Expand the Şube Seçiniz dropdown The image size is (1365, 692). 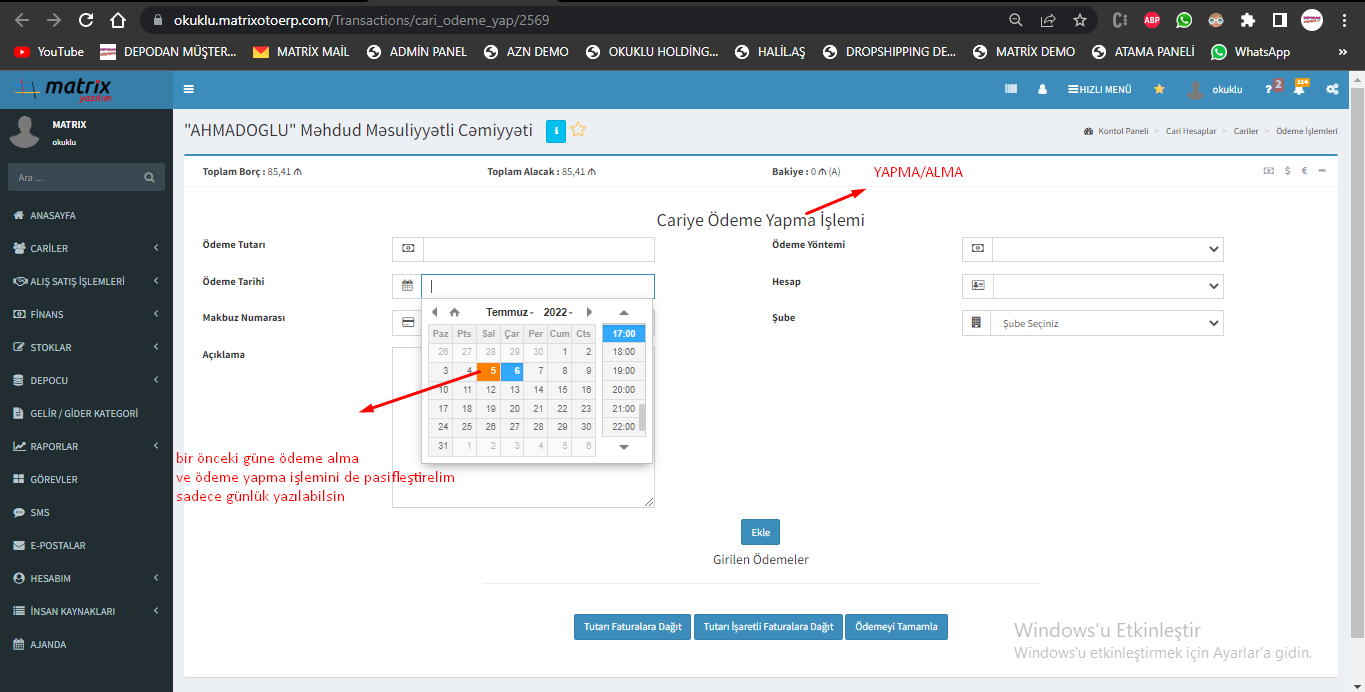coord(1107,323)
